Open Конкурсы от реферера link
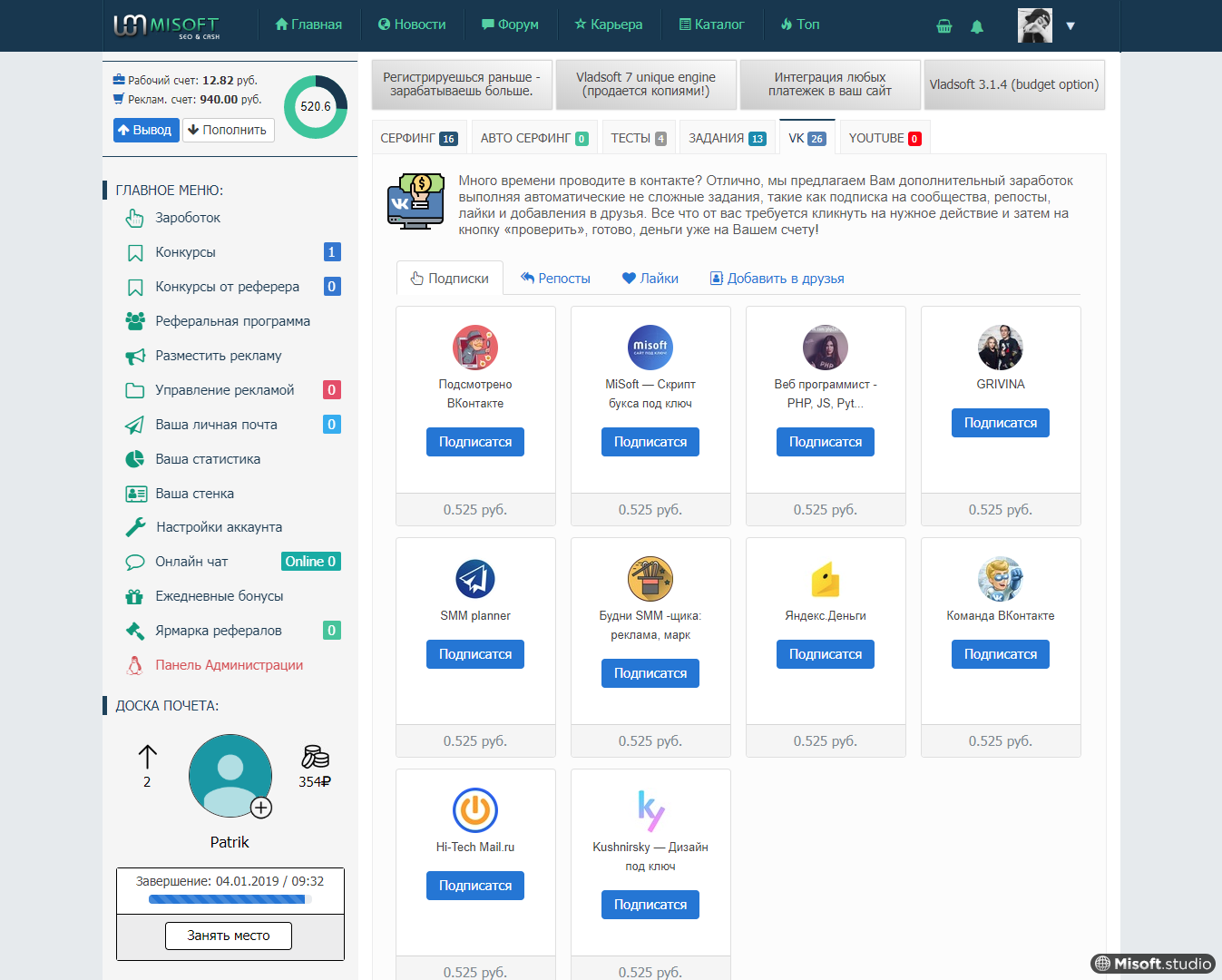The width and height of the screenshot is (1222, 980). [x=227, y=287]
